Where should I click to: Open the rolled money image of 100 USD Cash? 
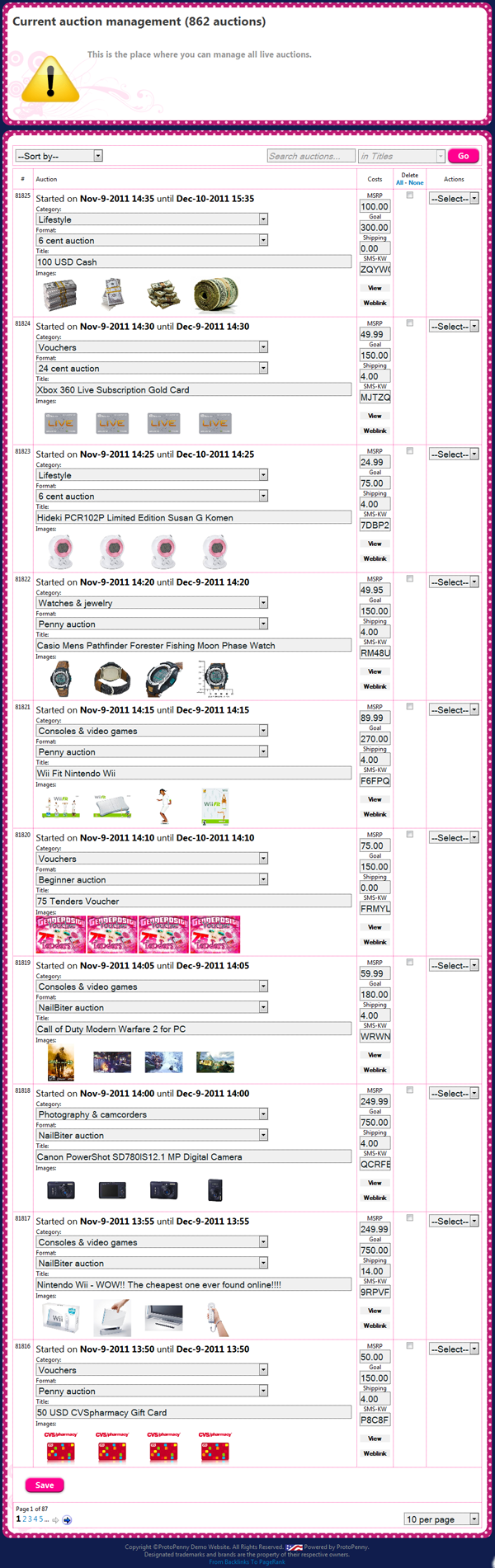[x=214, y=294]
